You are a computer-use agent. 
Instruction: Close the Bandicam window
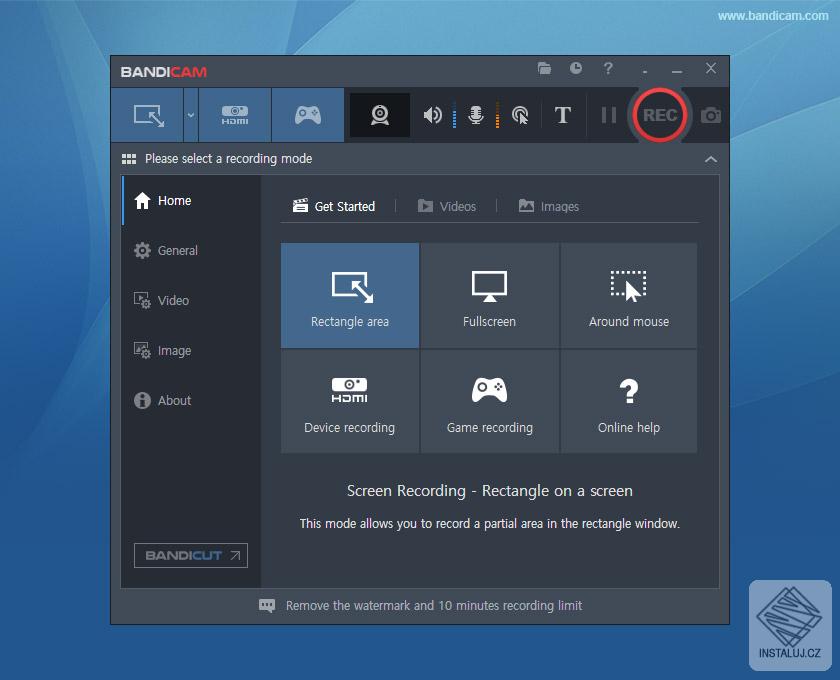pyautogui.click(x=711, y=68)
